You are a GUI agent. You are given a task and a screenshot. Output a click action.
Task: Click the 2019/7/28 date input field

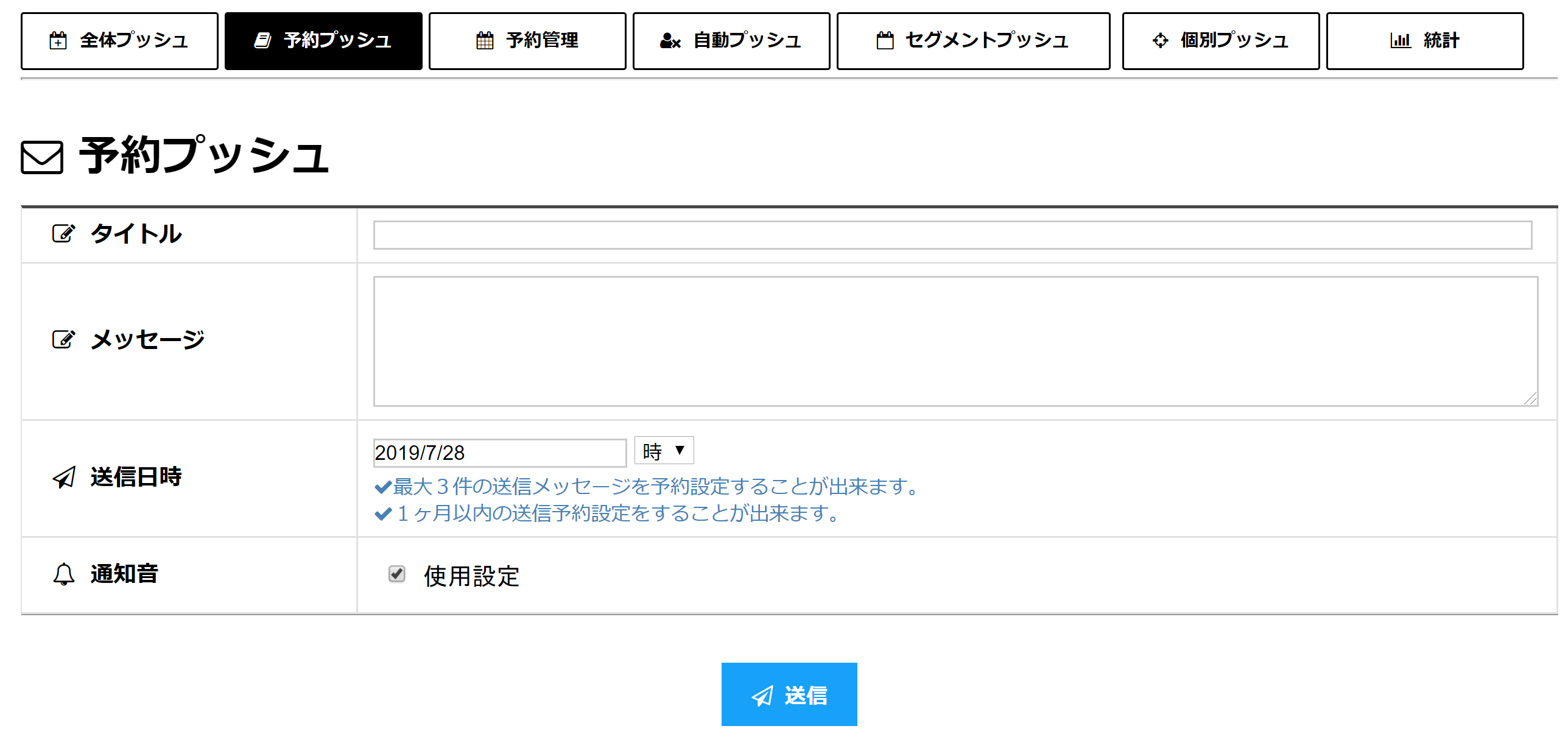click(x=500, y=453)
